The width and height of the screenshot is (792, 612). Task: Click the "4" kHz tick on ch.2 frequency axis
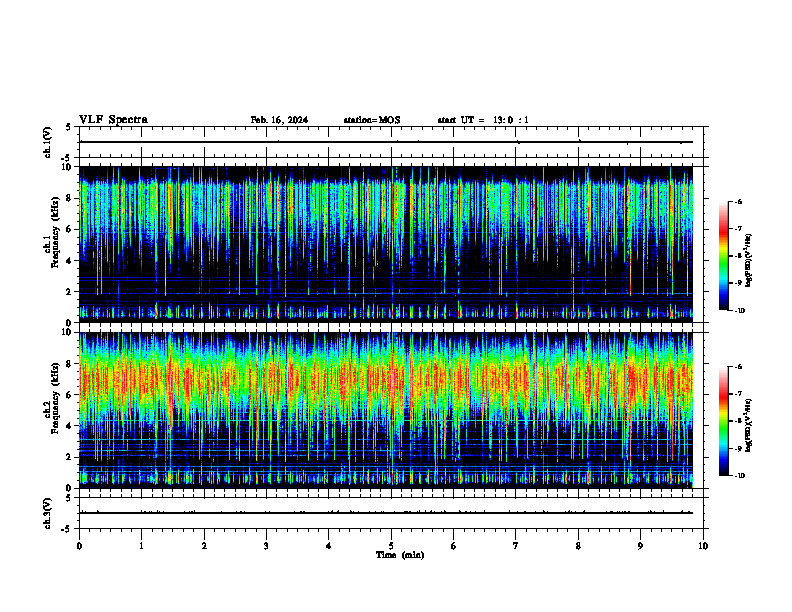click(x=70, y=426)
